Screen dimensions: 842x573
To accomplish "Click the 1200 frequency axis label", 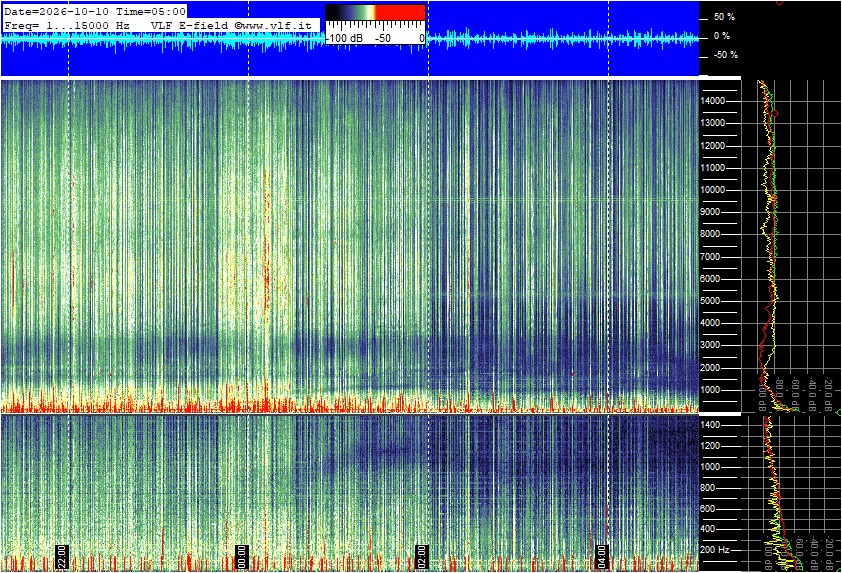I will (710, 446).
